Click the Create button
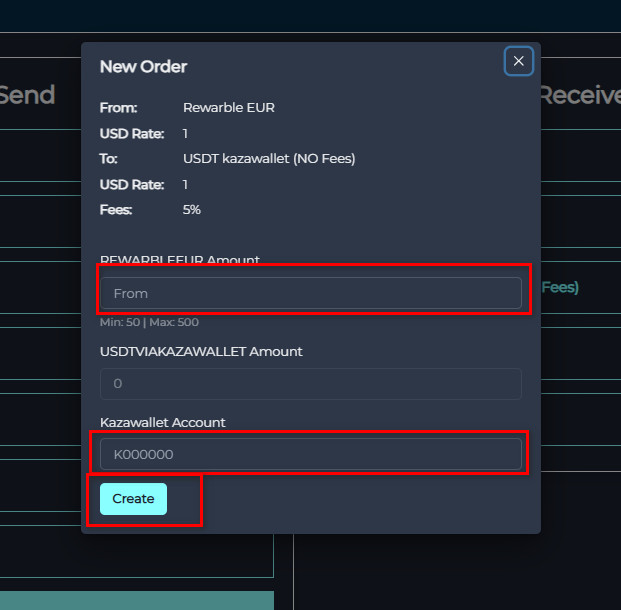This screenshot has height=610, width=621. pyautogui.click(x=133, y=499)
